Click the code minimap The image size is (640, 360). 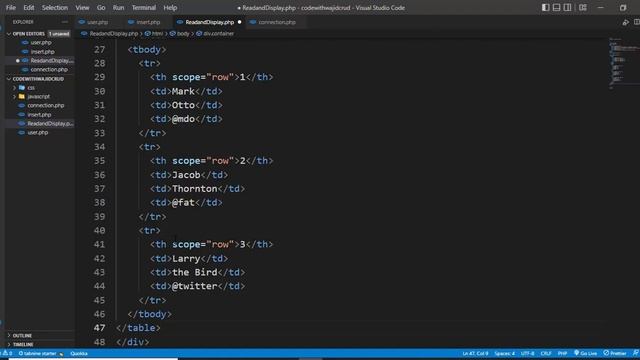pyautogui.click(x=622, y=63)
